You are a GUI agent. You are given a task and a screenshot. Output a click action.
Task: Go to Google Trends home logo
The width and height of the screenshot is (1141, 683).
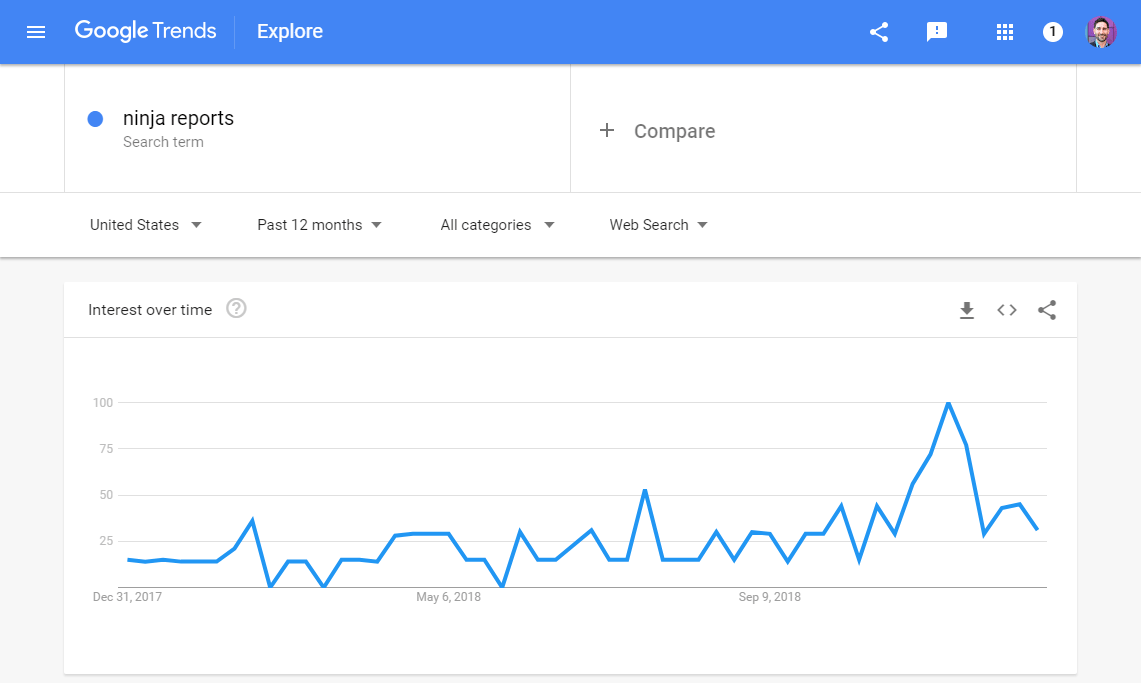point(145,31)
